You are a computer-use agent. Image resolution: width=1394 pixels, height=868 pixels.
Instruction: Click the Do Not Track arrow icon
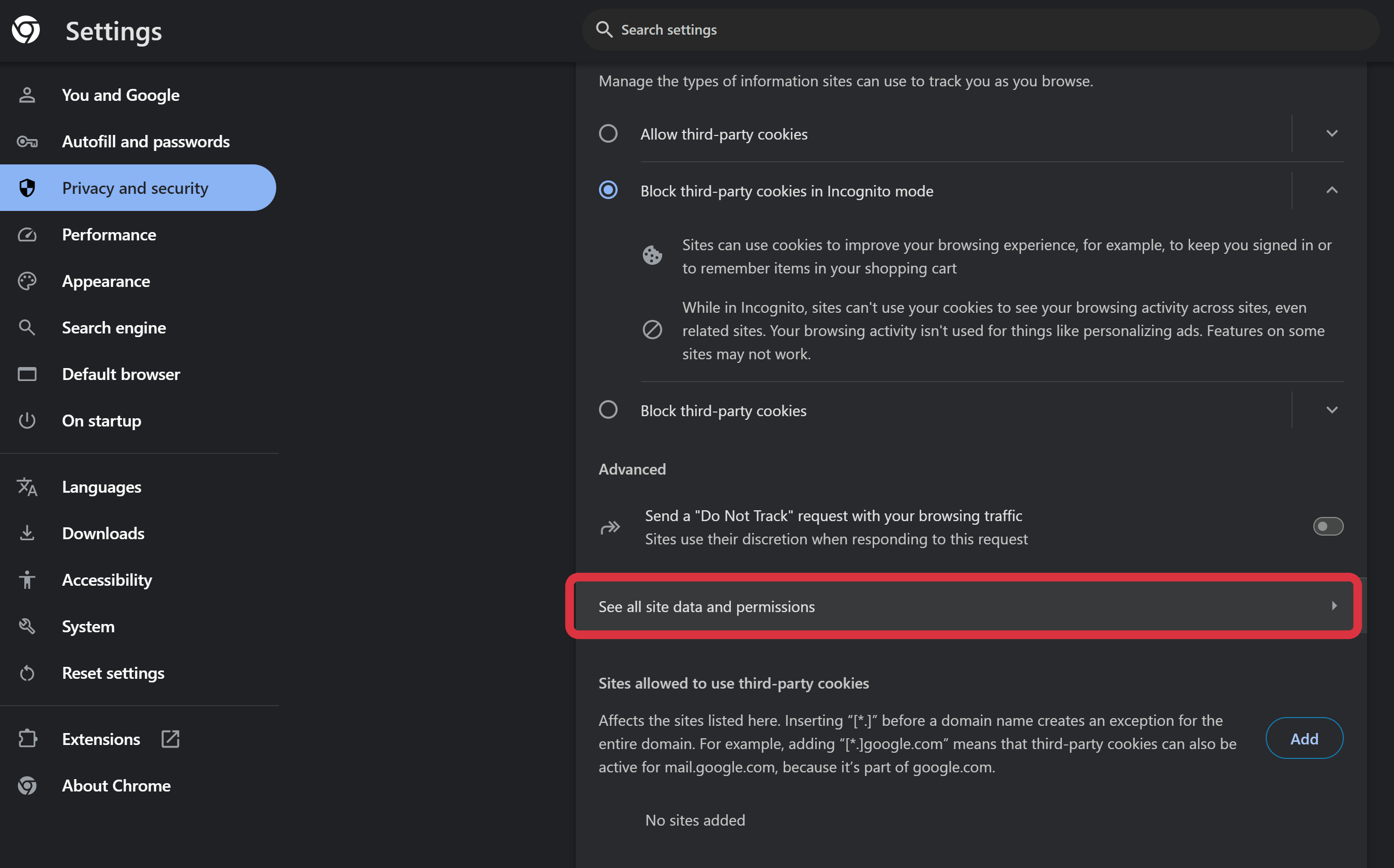(610, 527)
